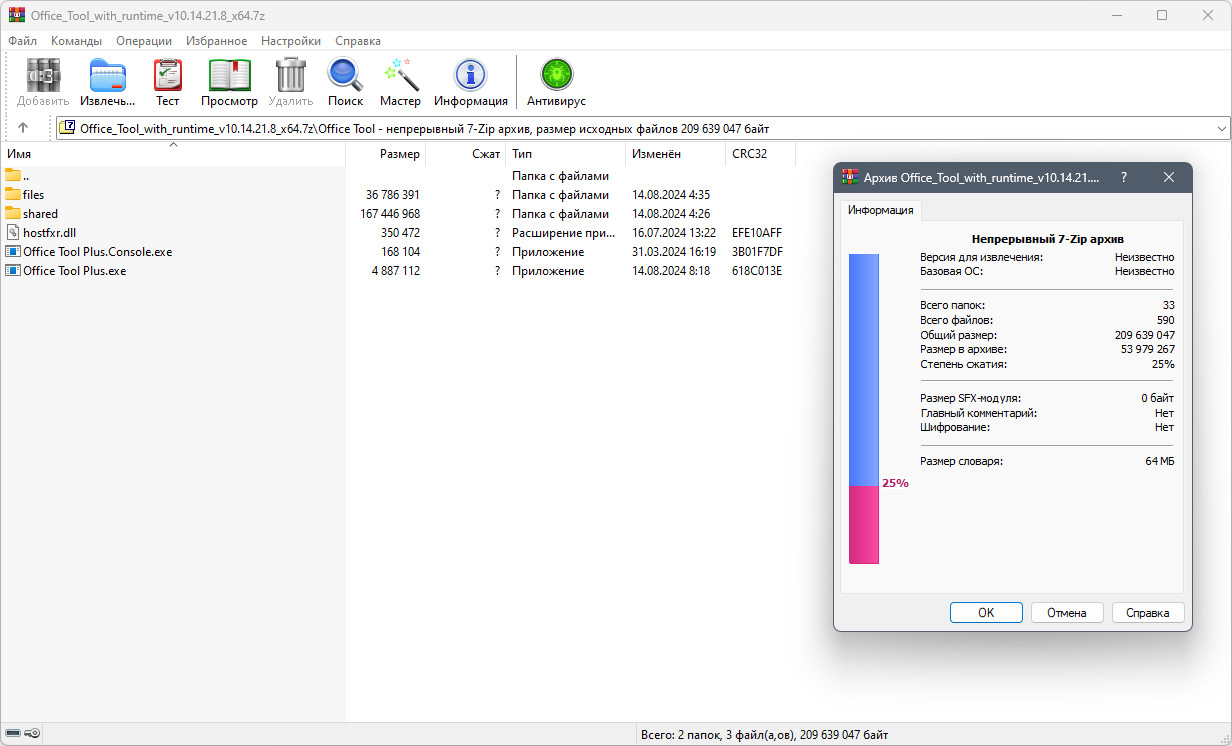Click the Справка button in the dialog
1232x746 pixels.
click(1147, 613)
